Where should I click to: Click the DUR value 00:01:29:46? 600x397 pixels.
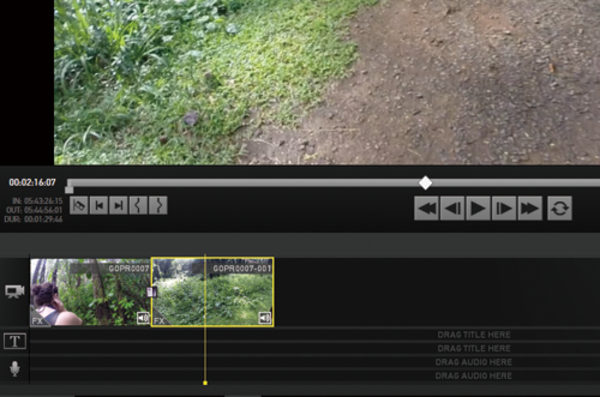coord(43,219)
